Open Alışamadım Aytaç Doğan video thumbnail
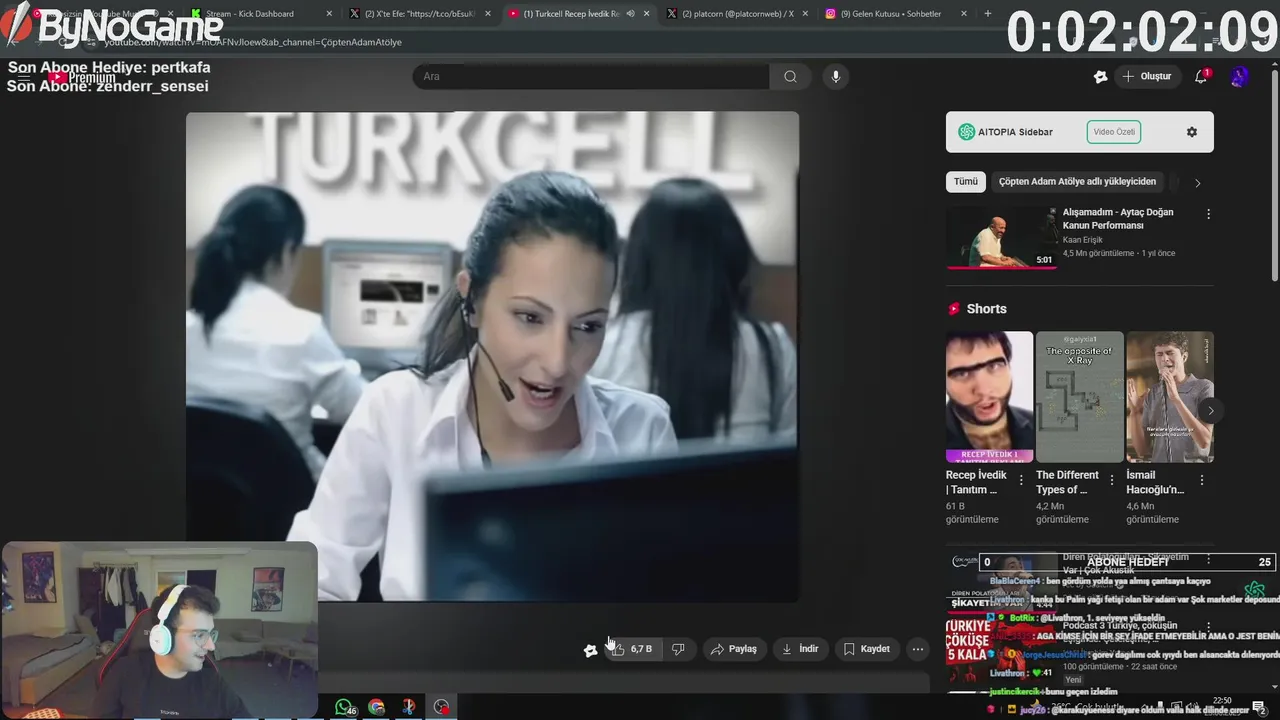The height and width of the screenshot is (720, 1280). [x=1001, y=238]
